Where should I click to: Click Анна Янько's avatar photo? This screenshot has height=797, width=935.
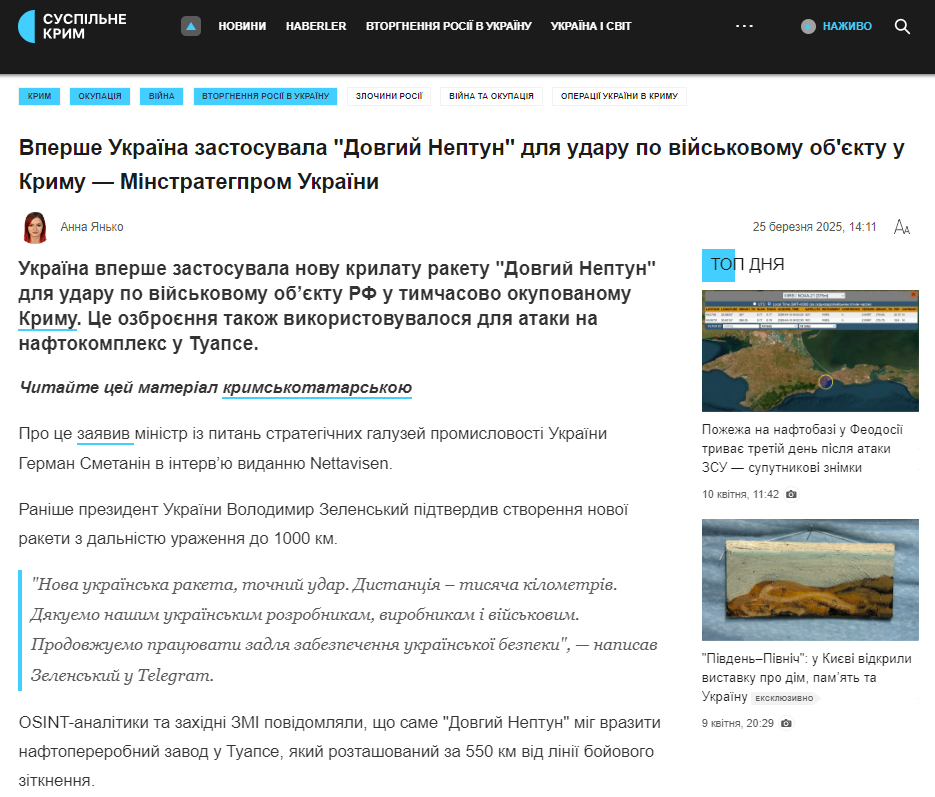[x=35, y=227]
